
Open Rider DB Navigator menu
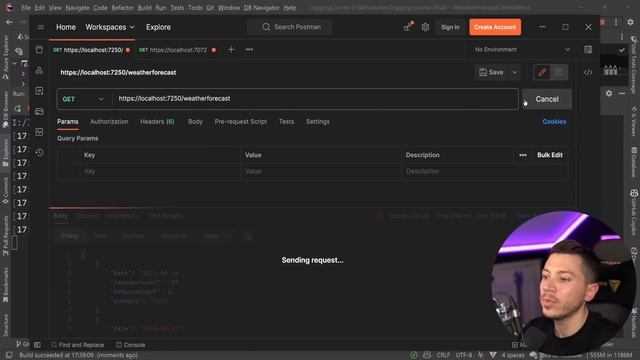[x=261, y=8]
